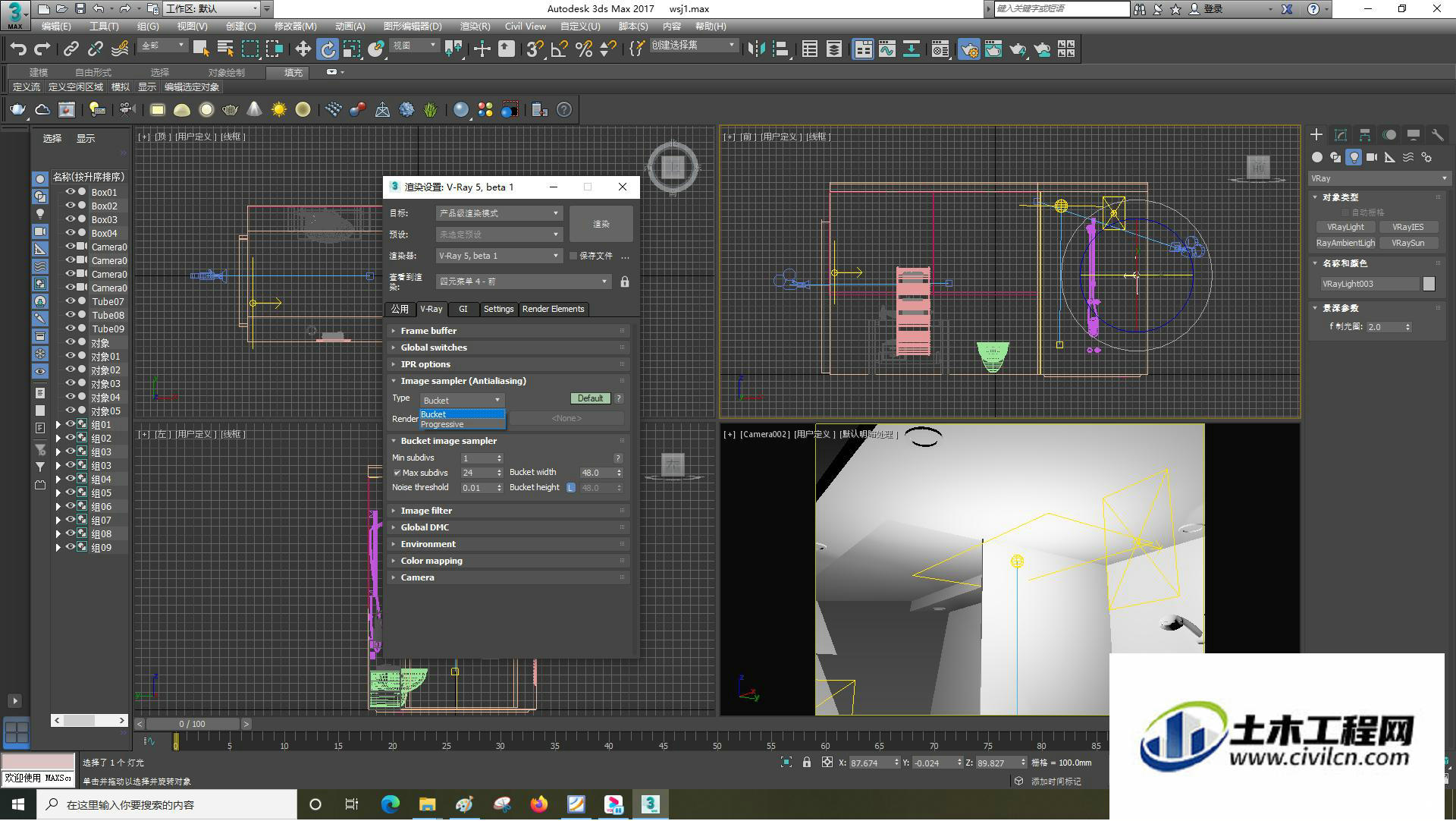Open the Display panel icon
Viewport: 1456px width, 821px height.
coord(1414,134)
